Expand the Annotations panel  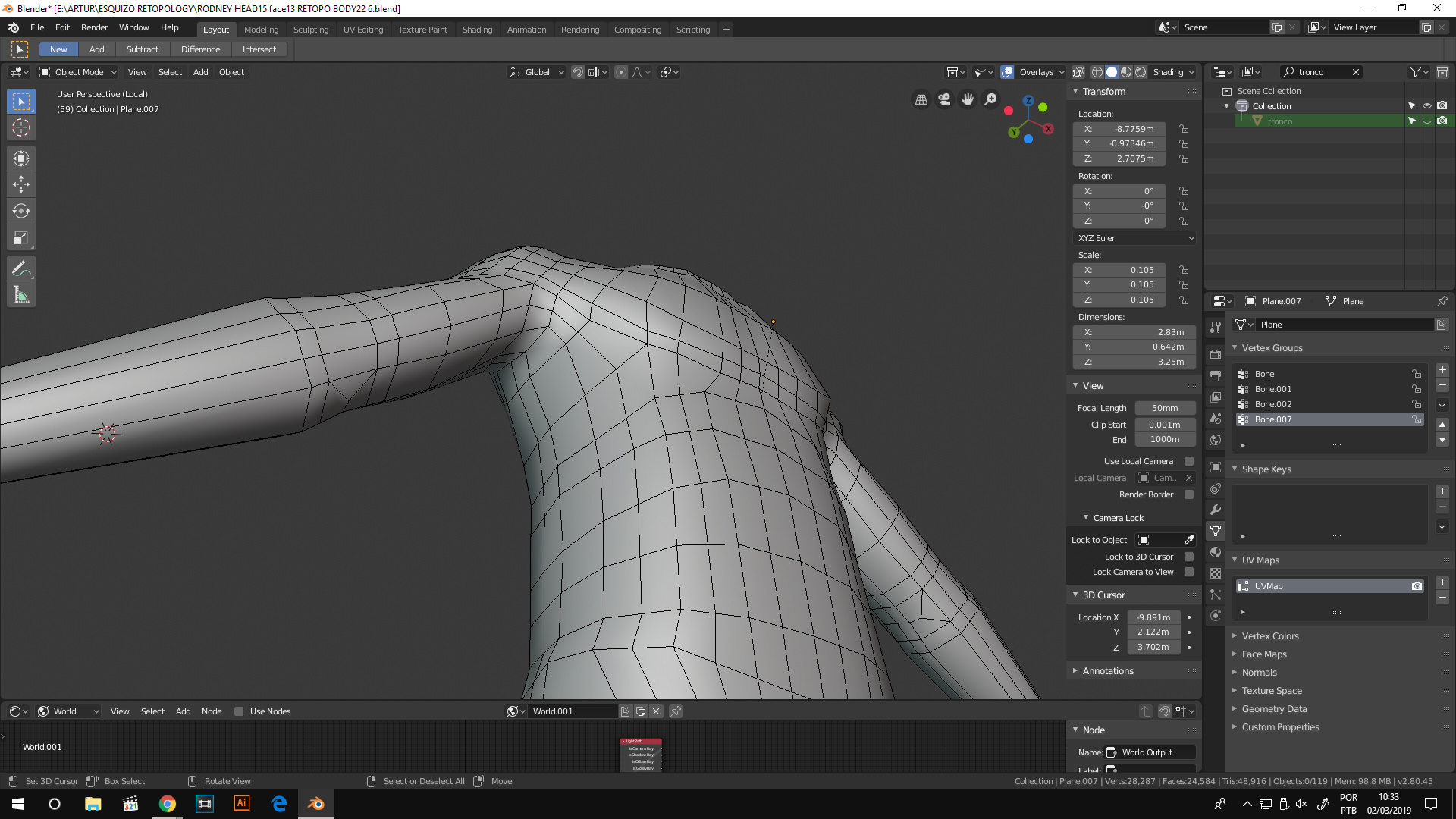coord(1107,671)
